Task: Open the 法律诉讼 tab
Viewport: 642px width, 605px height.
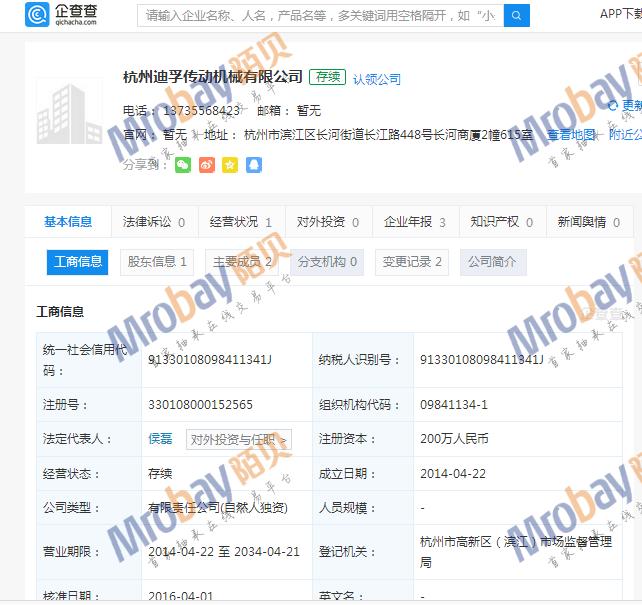Action: [x=147, y=222]
